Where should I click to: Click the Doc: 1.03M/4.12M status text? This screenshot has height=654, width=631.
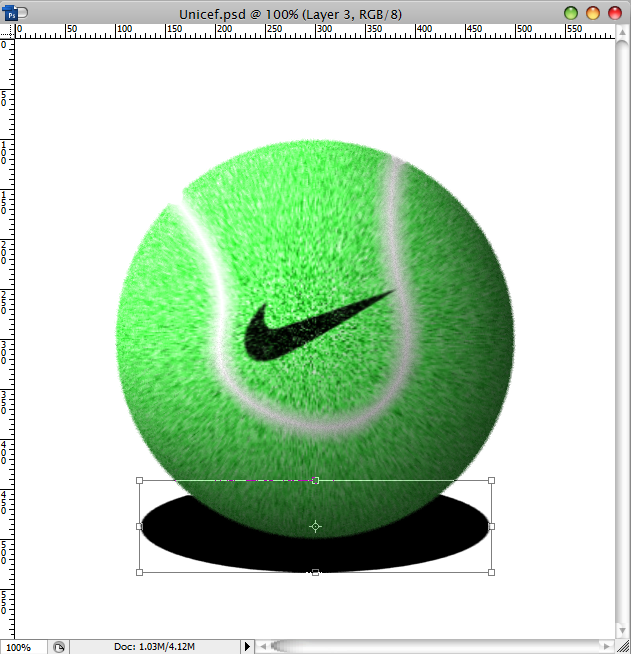154,647
